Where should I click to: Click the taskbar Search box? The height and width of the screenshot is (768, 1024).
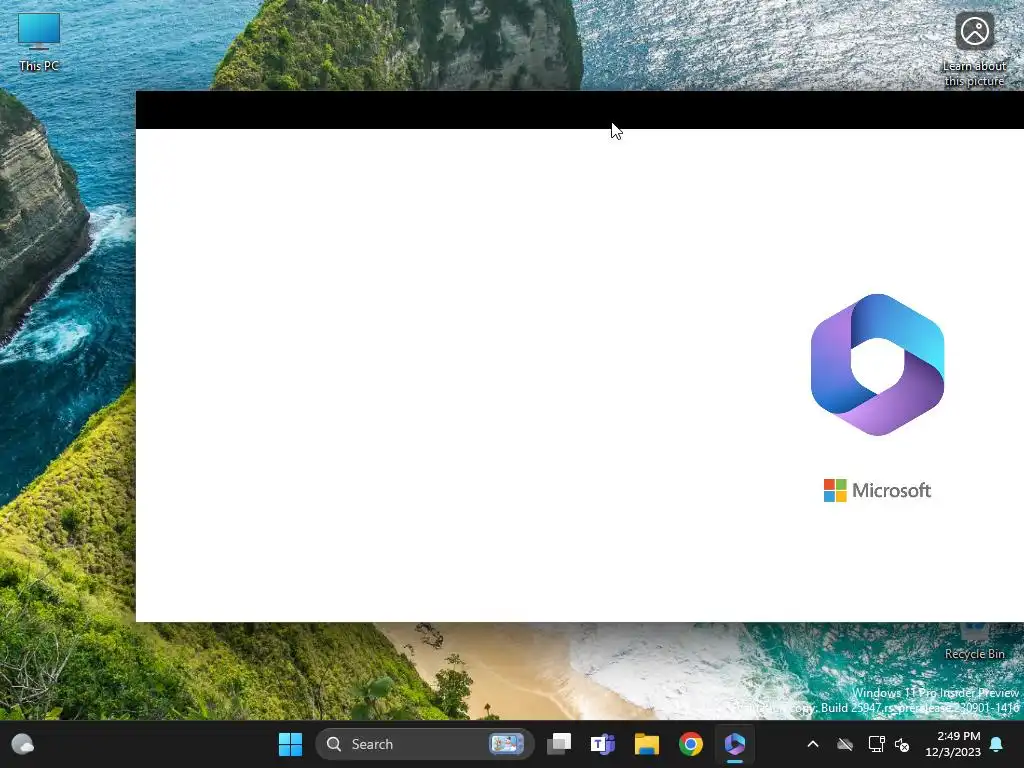coord(424,744)
